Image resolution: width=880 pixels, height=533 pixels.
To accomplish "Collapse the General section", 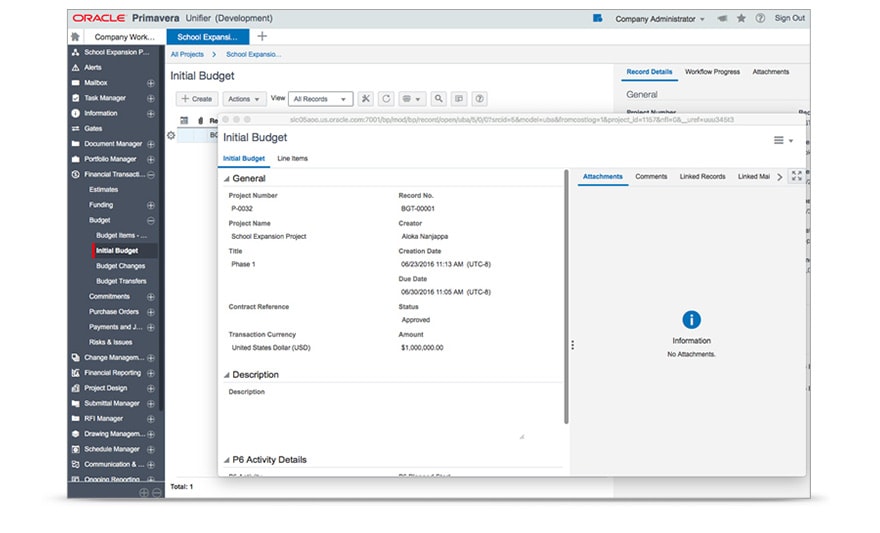I will 227,179.
